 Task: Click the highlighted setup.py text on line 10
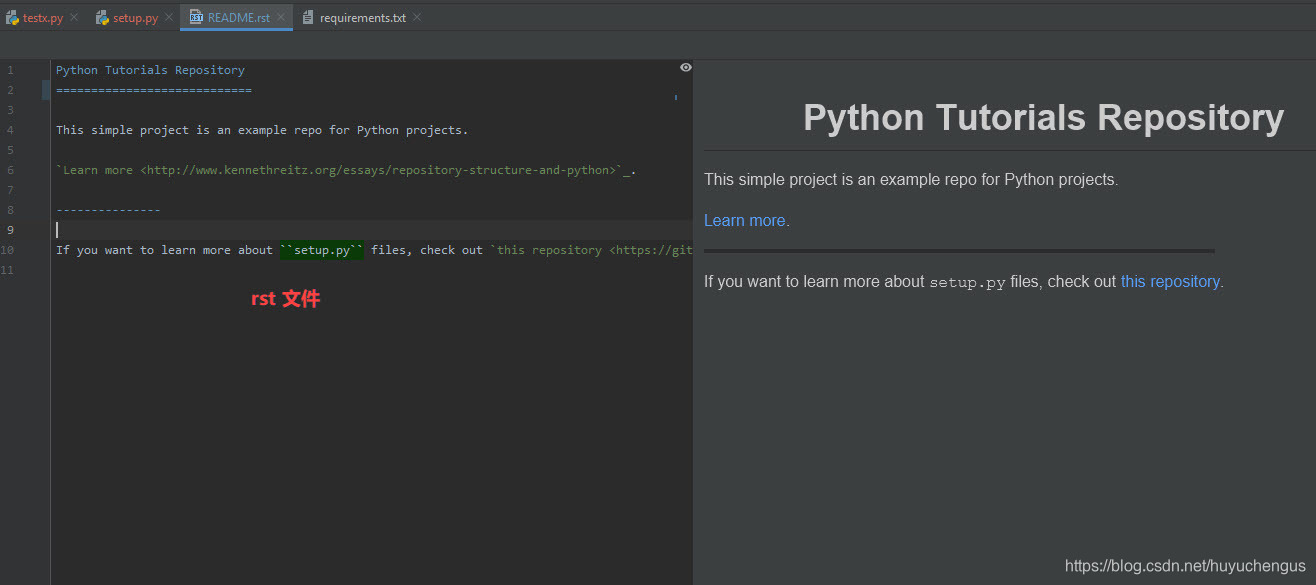click(x=321, y=249)
